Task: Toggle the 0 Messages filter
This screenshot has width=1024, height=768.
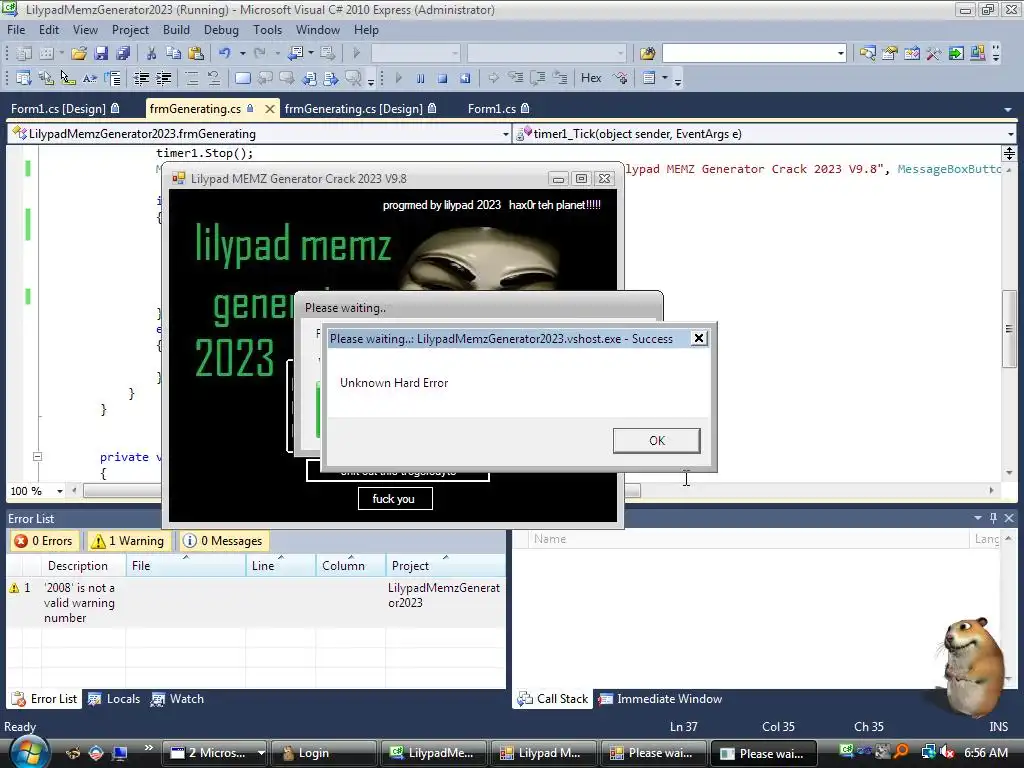Action: coord(223,541)
